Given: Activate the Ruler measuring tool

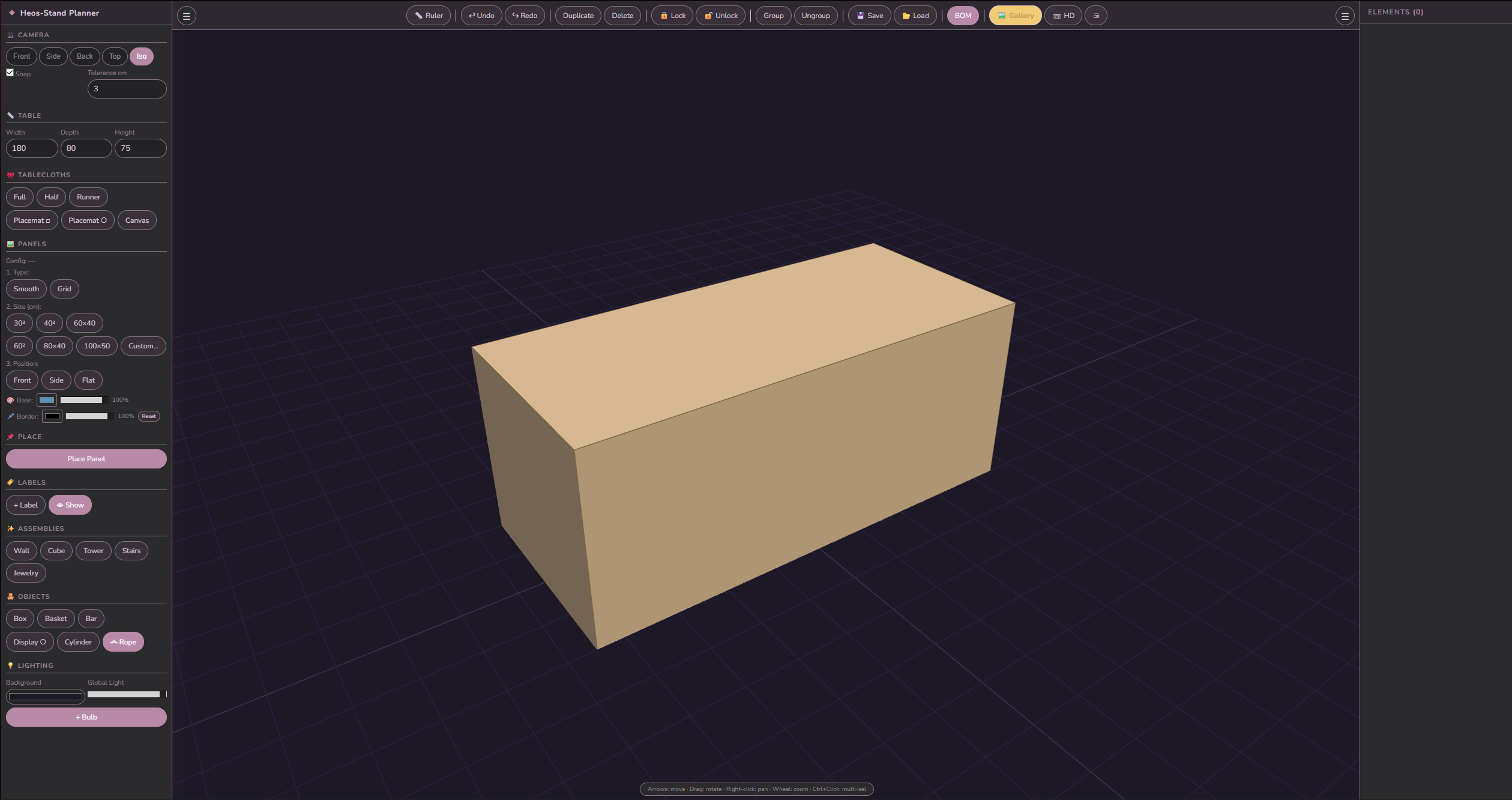Looking at the screenshot, I should pyautogui.click(x=429, y=16).
